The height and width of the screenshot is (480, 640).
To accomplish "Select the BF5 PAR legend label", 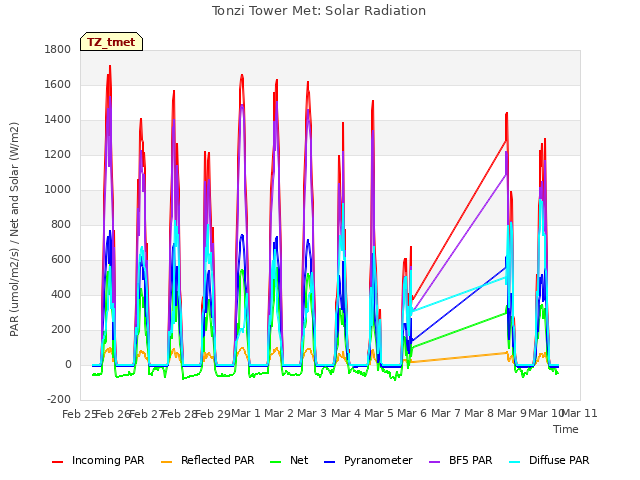I will tap(471, 460).
